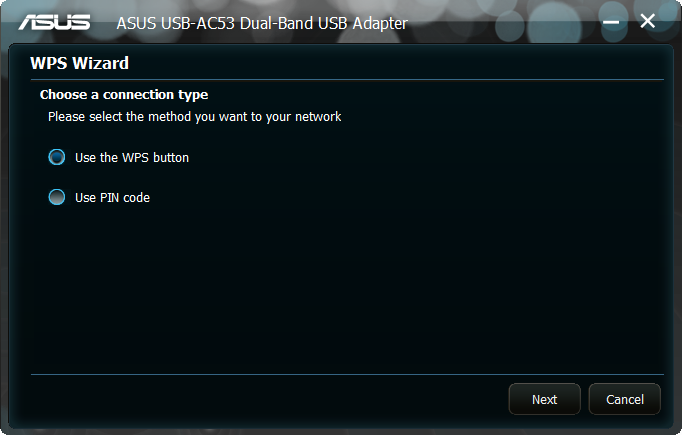Click the "Please select the method" instruction text
This screenshot has height=435, width=682.
coord(194,117)
